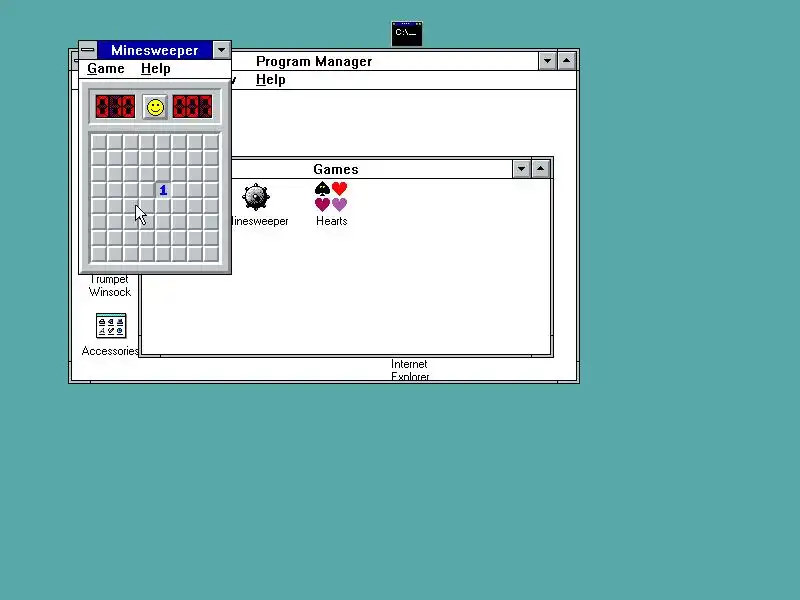Click the MS-DOS prompt icon on desktop
This screenshot has height=600, width=800.
[x=407, y=34]
